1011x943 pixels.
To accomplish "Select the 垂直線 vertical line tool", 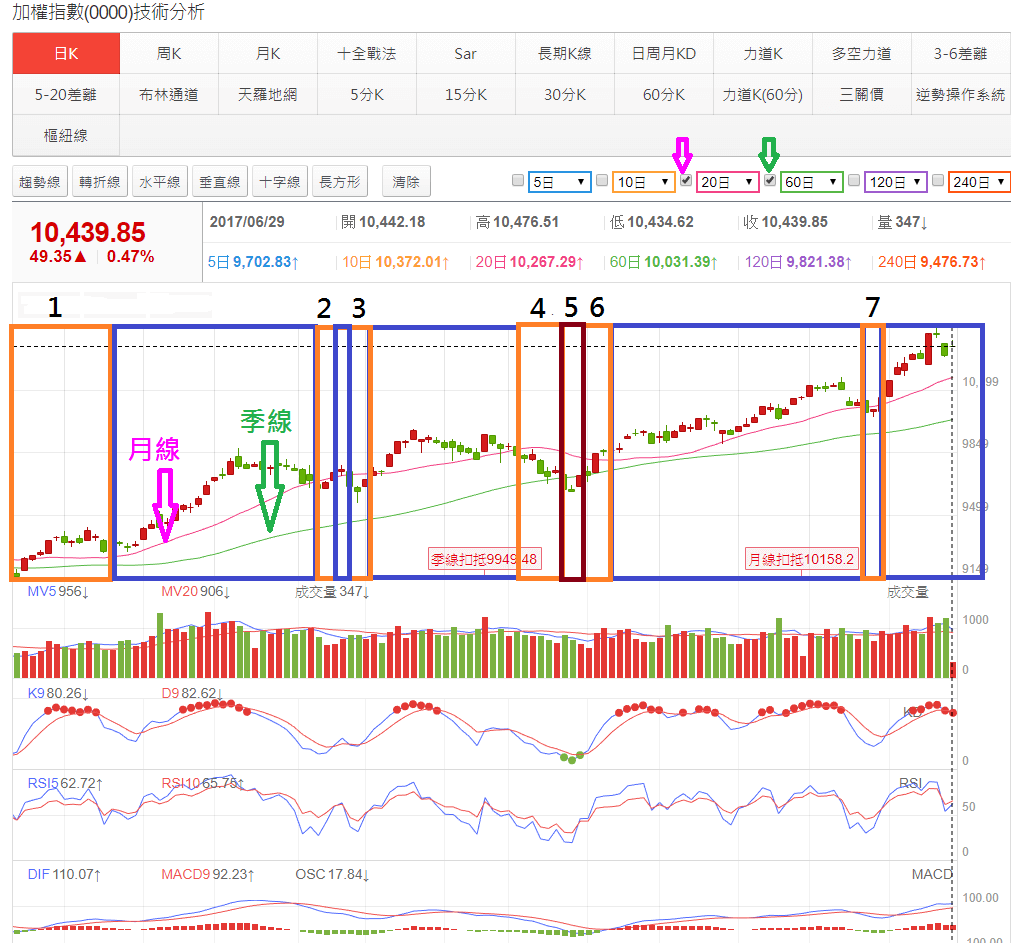I will 219,183.
